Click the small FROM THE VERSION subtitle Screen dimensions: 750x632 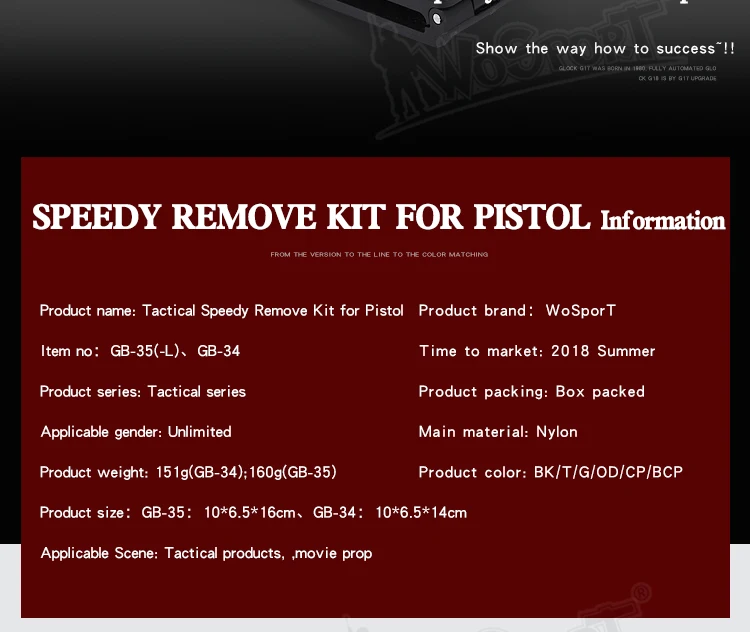tap(379, 255)
